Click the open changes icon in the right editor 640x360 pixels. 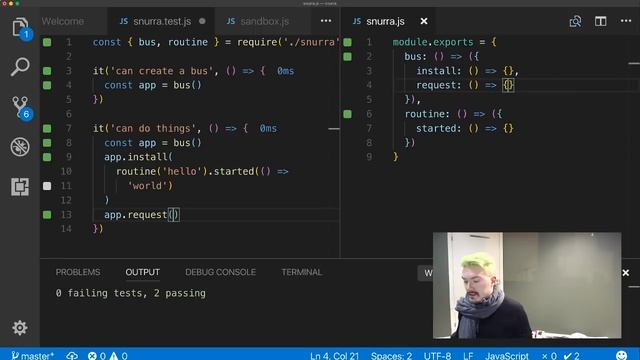[575, 21]
